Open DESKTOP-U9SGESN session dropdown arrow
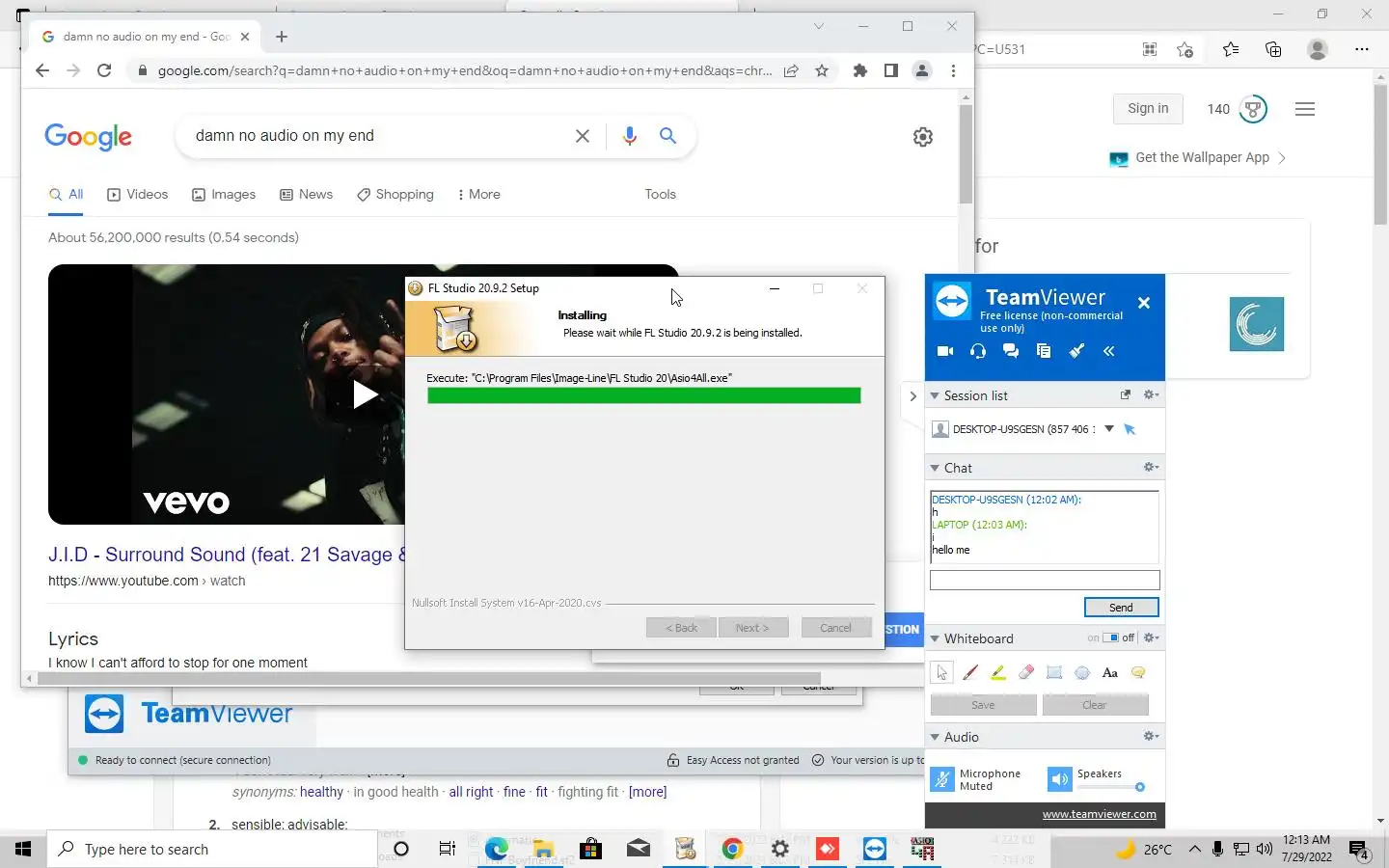The image size is (1389, 868). (1109, 429)
